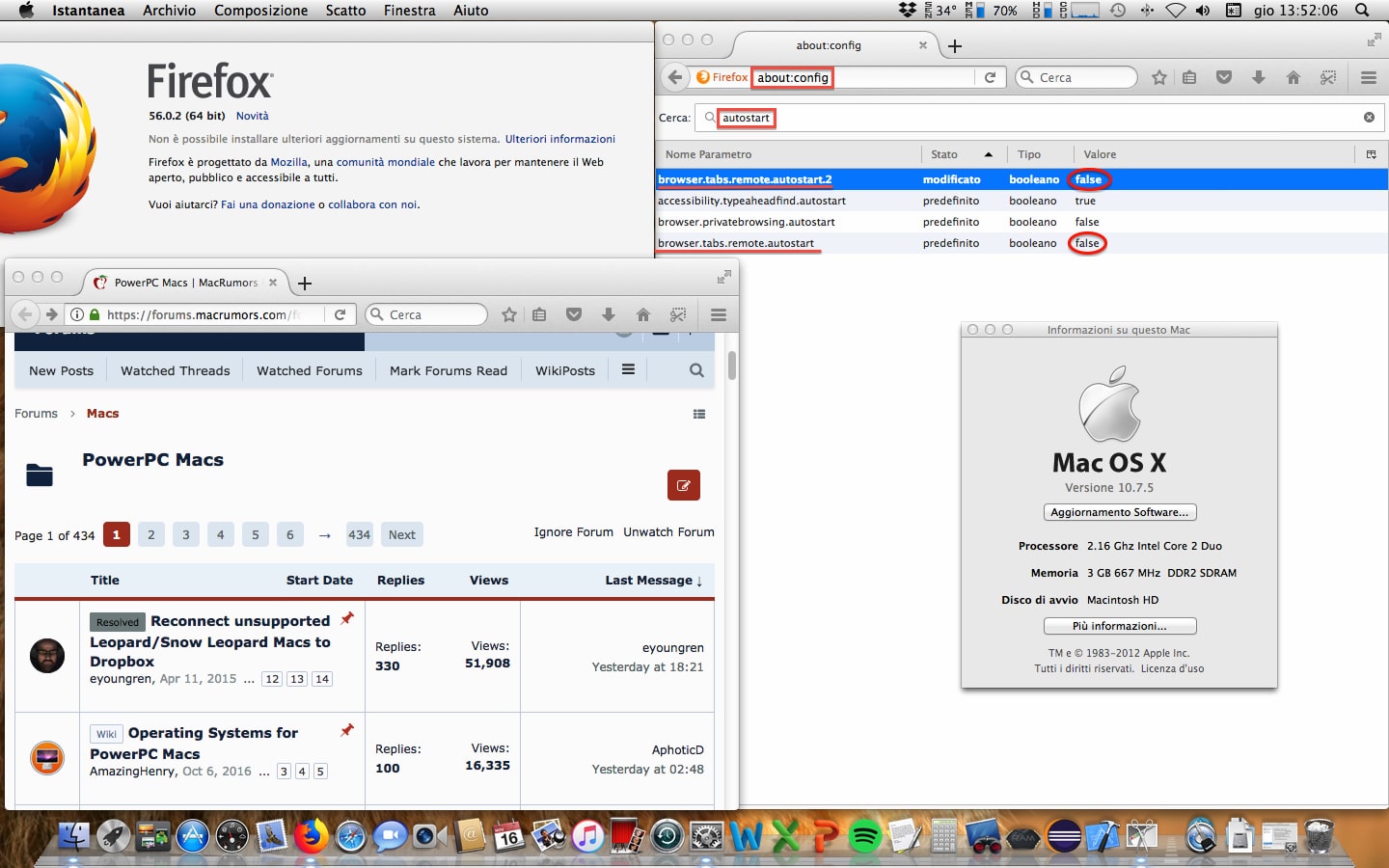Click Ignore Forum link
Image resolution: width=1389 pixels, height=868 pixels.
pyautogui.click(x=574, y=532)
